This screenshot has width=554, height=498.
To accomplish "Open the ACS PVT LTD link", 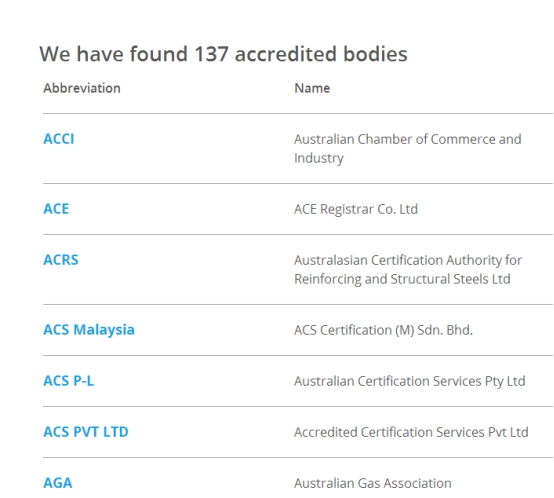I will 86,432.
